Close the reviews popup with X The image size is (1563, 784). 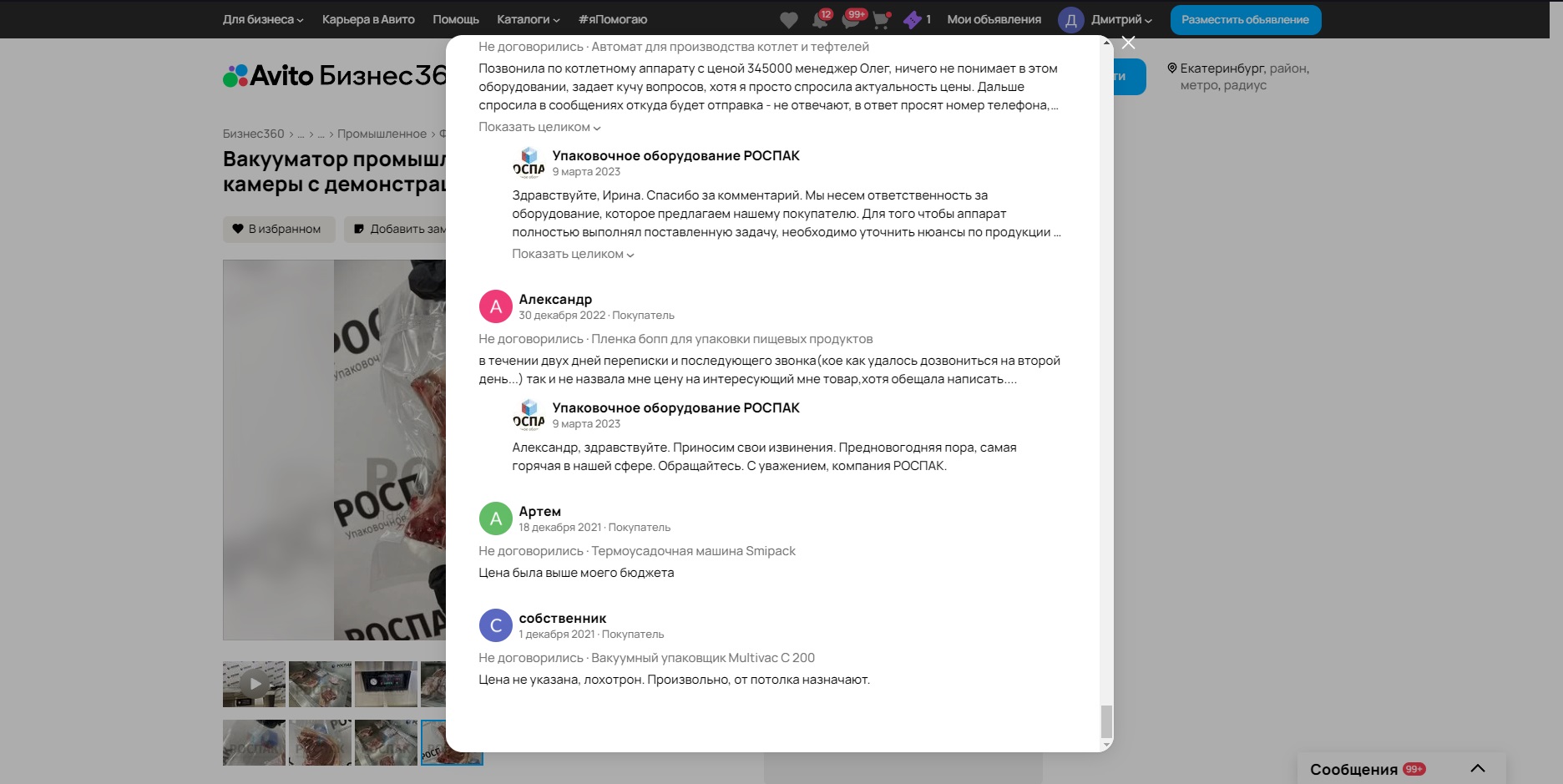click(1128, 43)
